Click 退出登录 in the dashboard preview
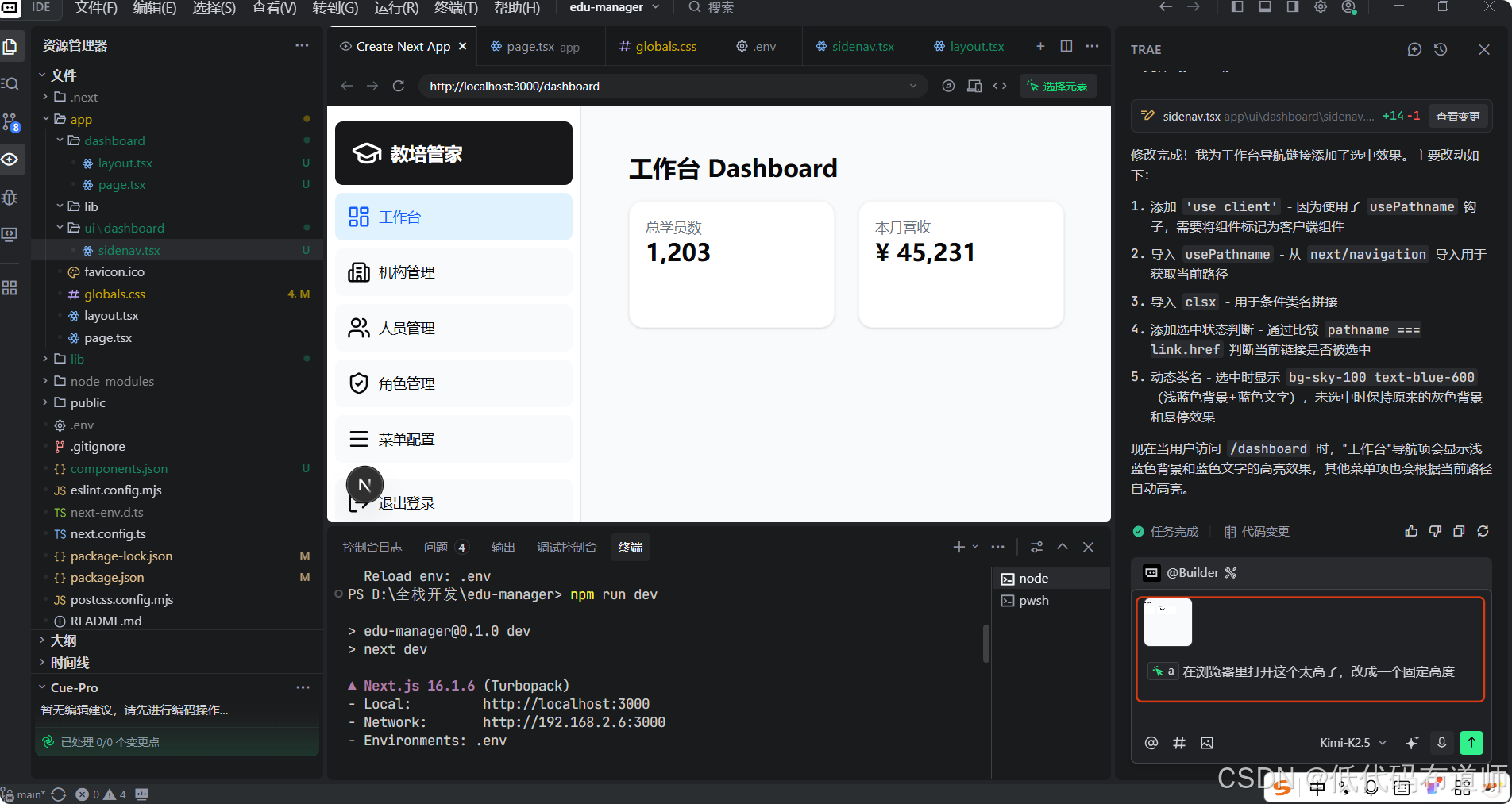This screenshot has height=804, width=1512. click(x=407, y=502)
